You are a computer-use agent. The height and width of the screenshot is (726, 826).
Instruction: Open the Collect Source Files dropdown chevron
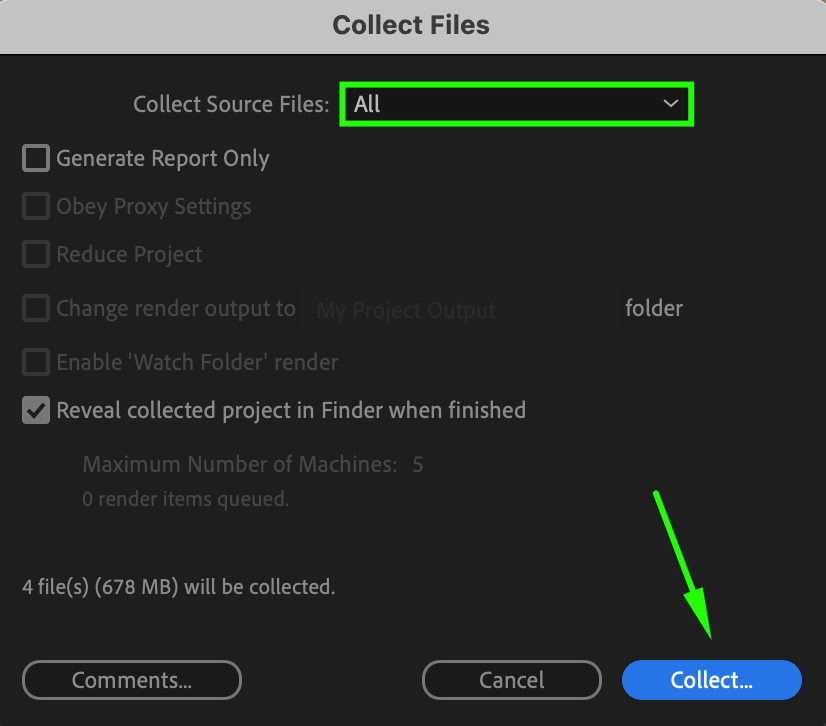[x=670, y=104]
